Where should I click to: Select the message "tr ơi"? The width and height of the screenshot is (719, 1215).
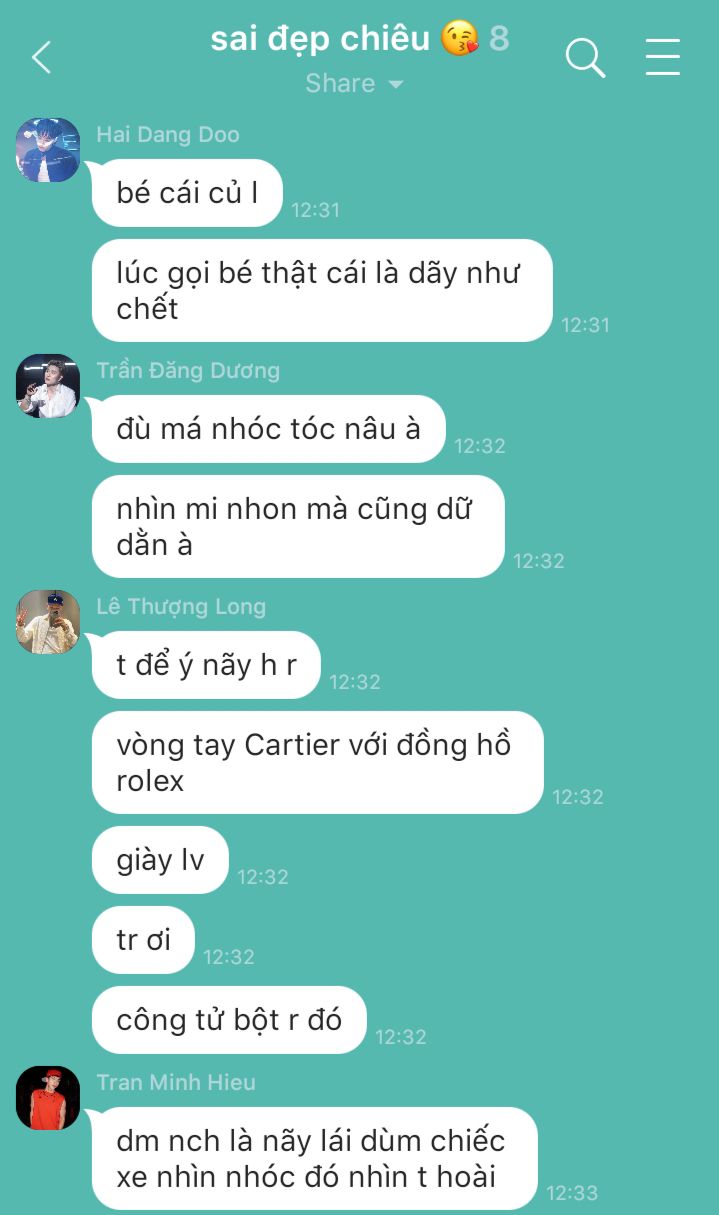tap(143, 940)
